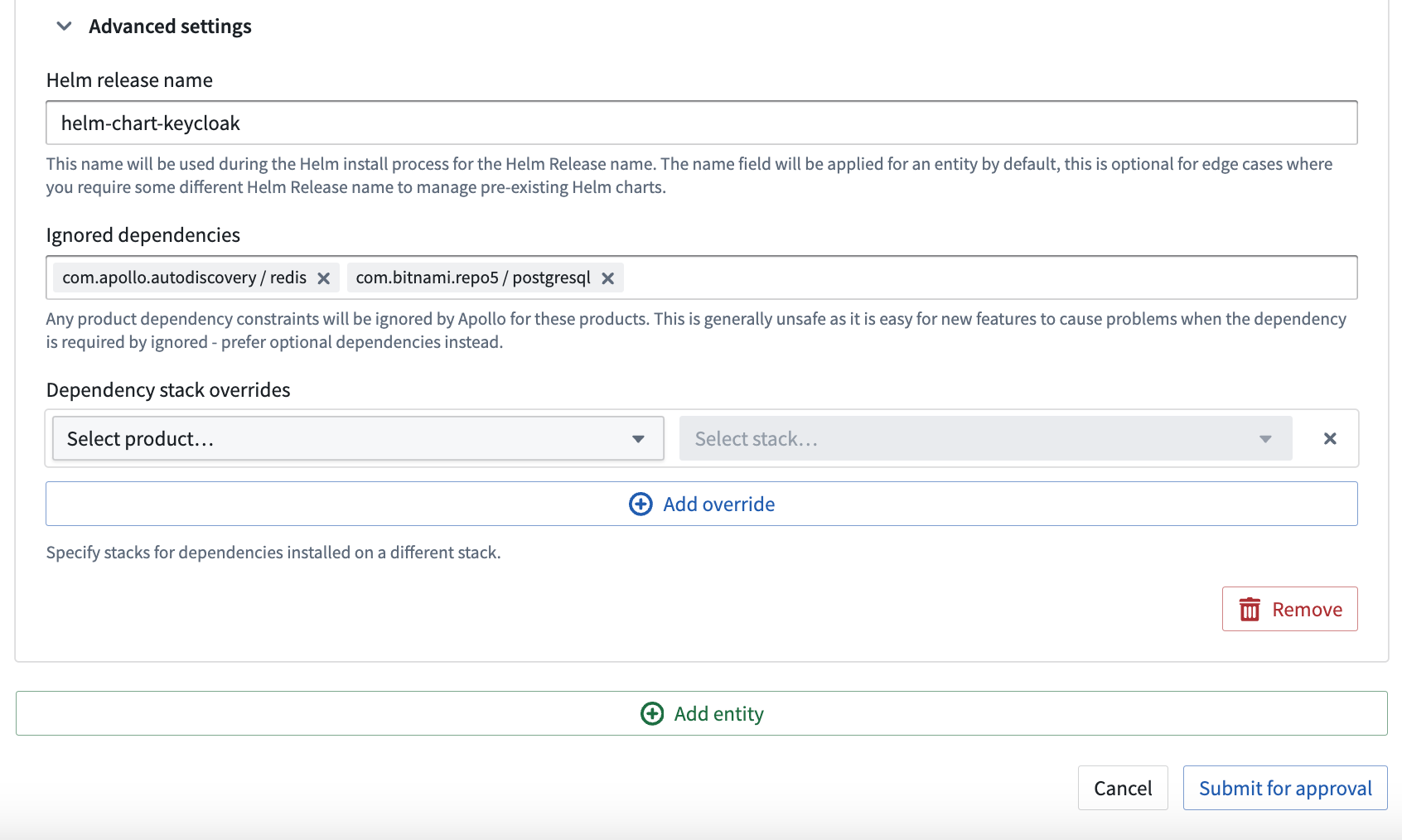Image resolution: width=1402 pixels, height=840 pixels.
Task: Click the plus icon beside Add override
Action: pos(641,504)
